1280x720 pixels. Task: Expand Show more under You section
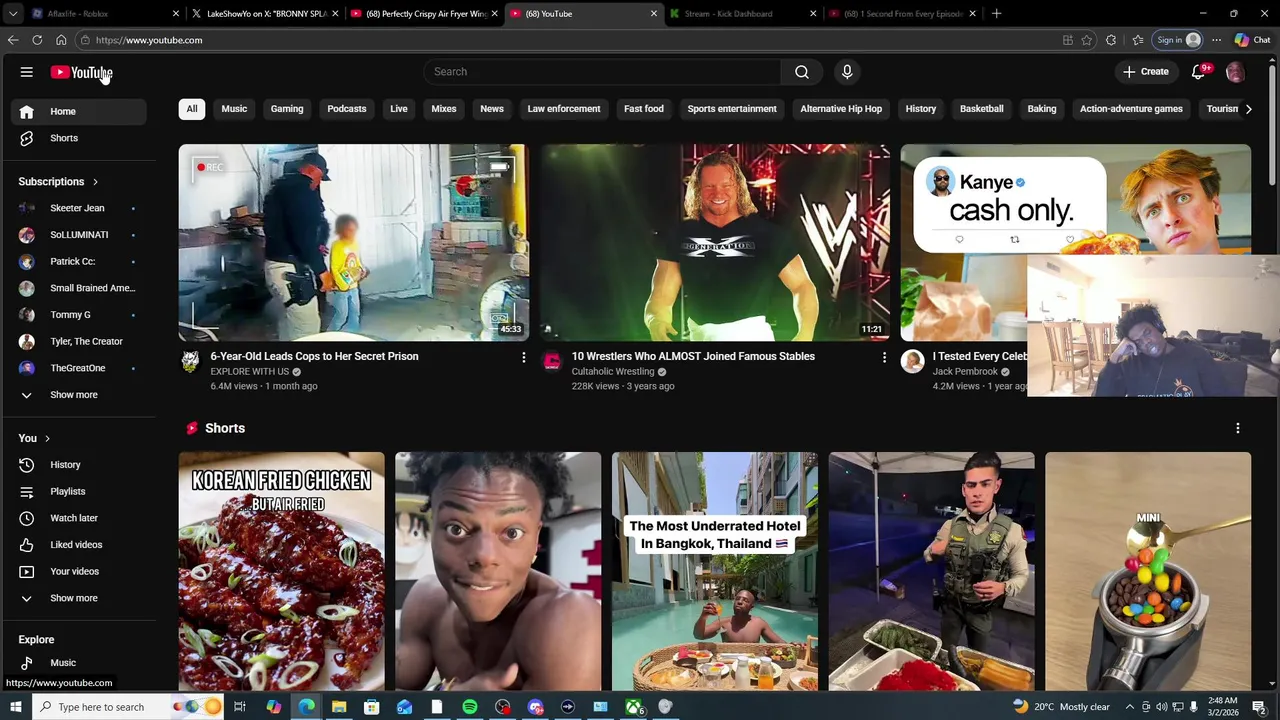click(x=78, y=598)
